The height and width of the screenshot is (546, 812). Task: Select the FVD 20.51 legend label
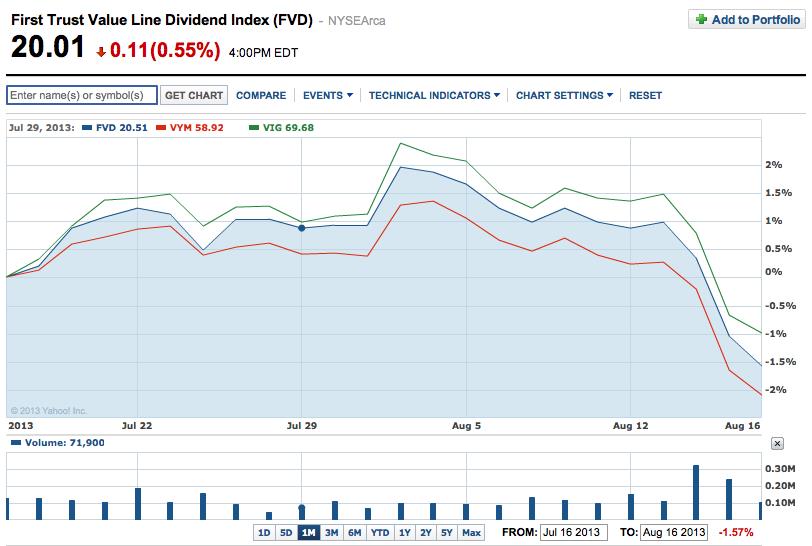coord(122,127)
